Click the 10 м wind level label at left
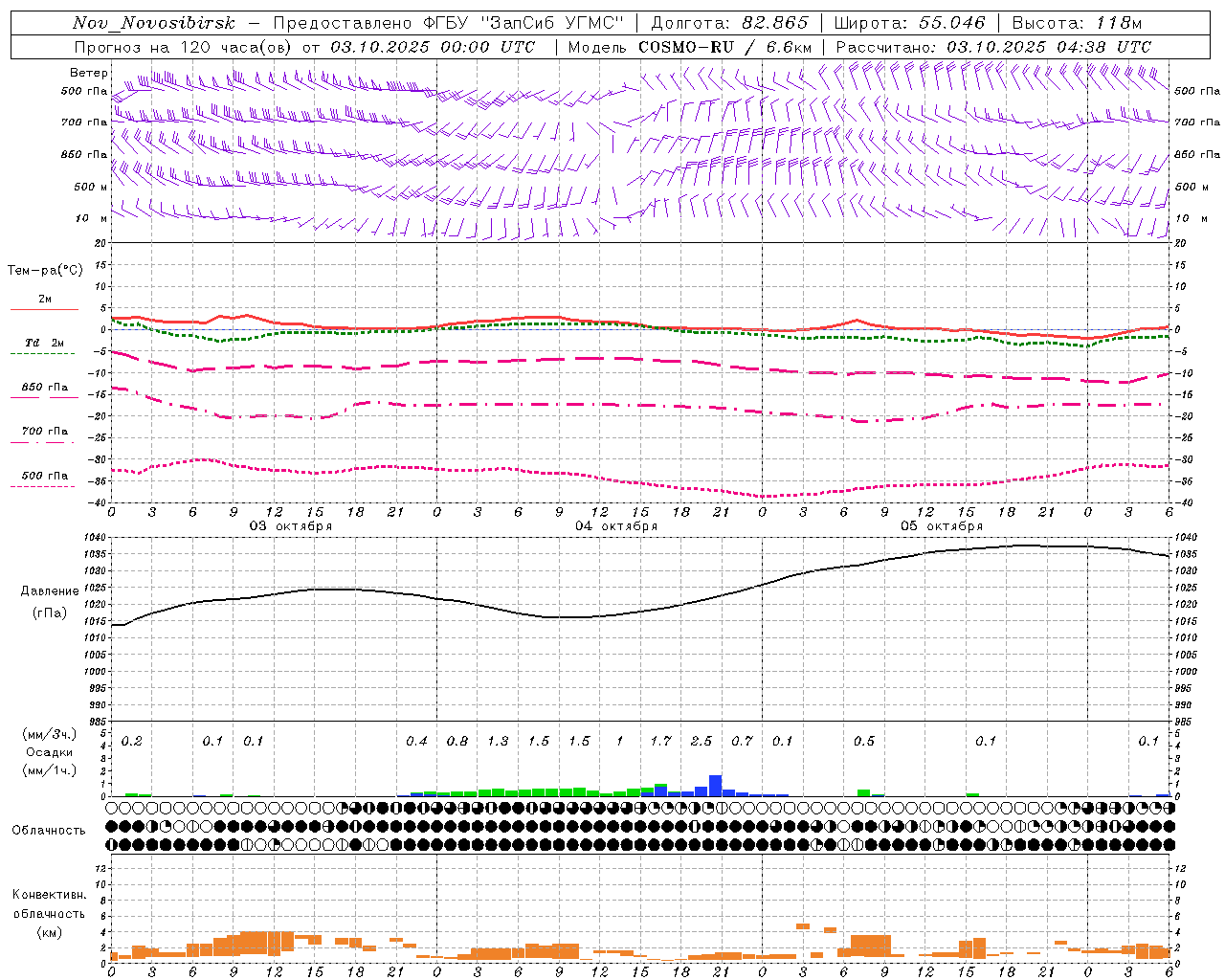This screenshot has width=1225, height=980. point(92,218)
